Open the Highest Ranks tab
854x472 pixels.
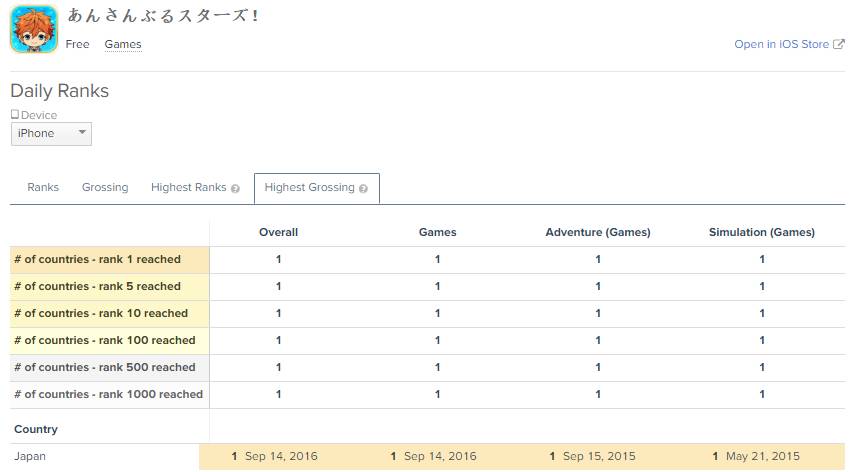[189, 187]
